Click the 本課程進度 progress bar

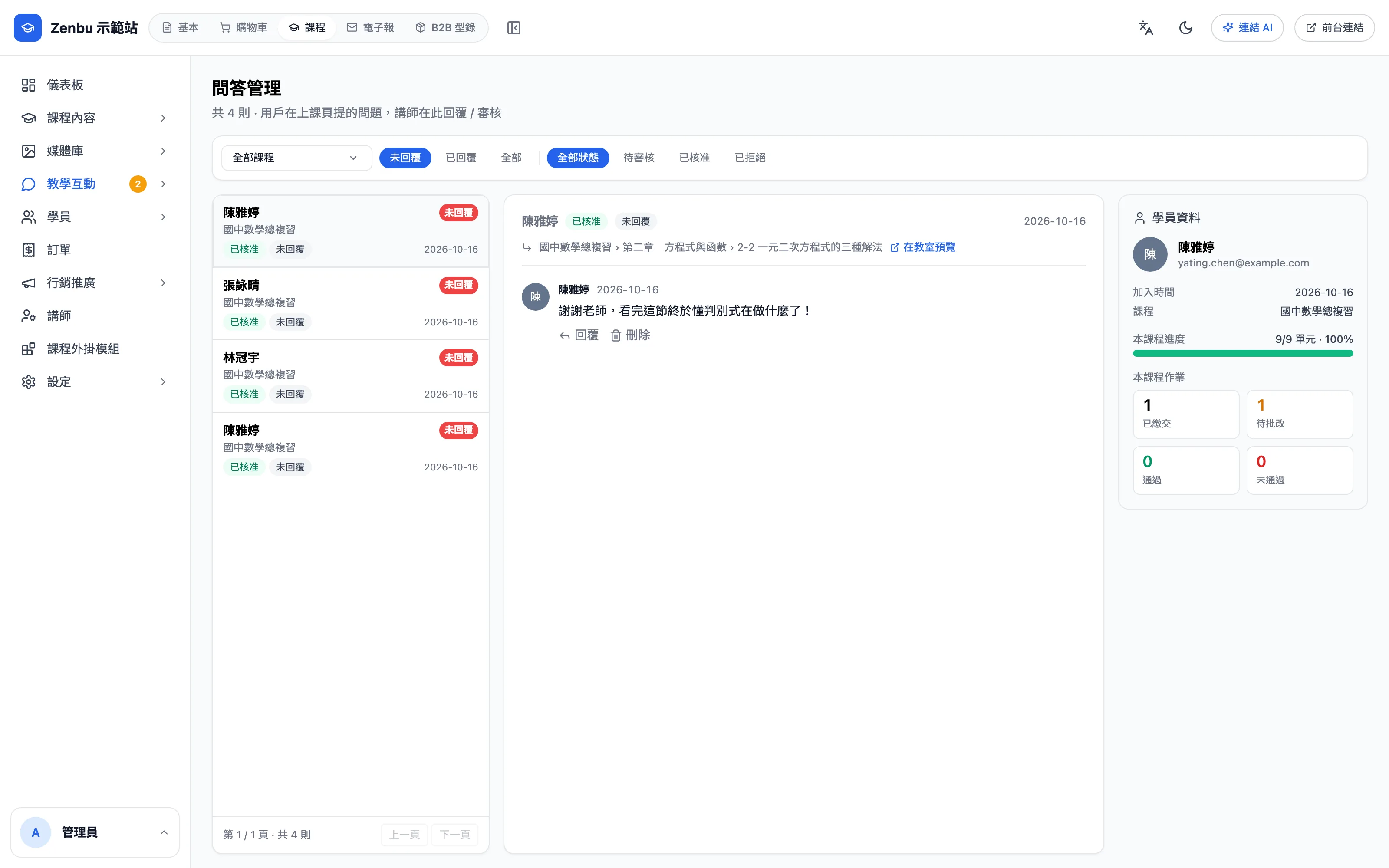(x=1243, y=354)
